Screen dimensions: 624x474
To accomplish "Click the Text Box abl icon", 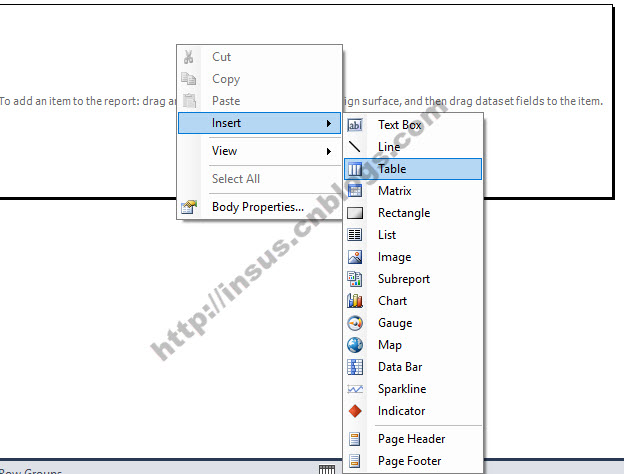I will tap(355, 125).
